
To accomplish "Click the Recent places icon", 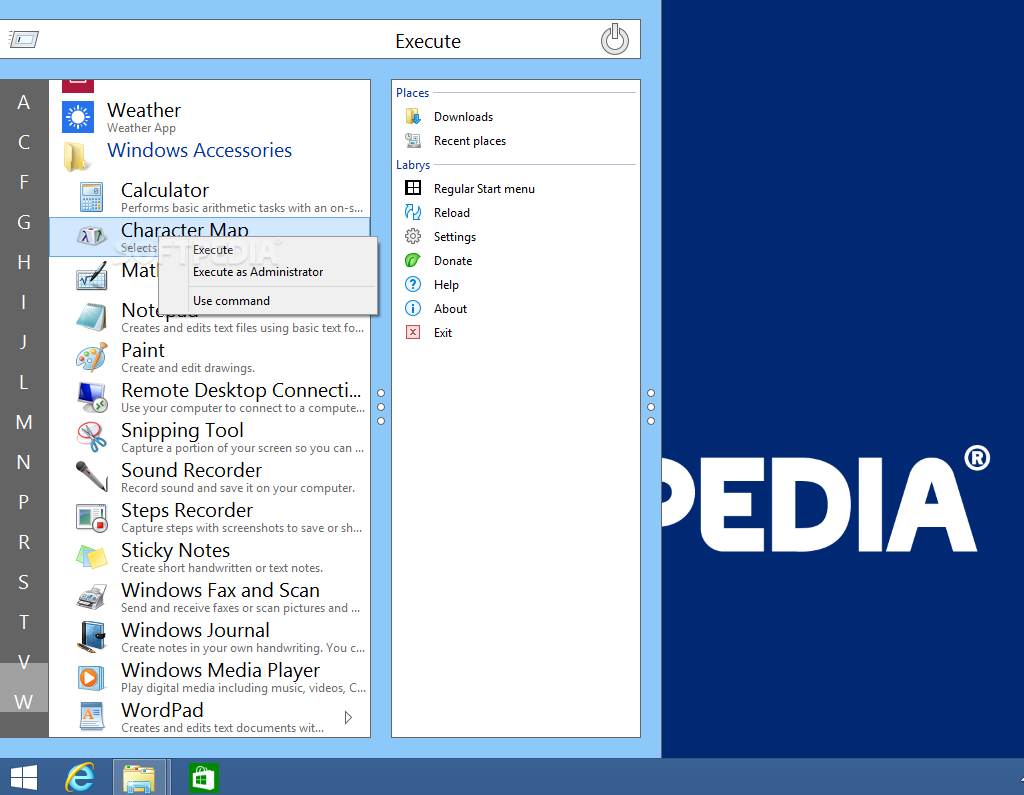I will tap(413, 140).
